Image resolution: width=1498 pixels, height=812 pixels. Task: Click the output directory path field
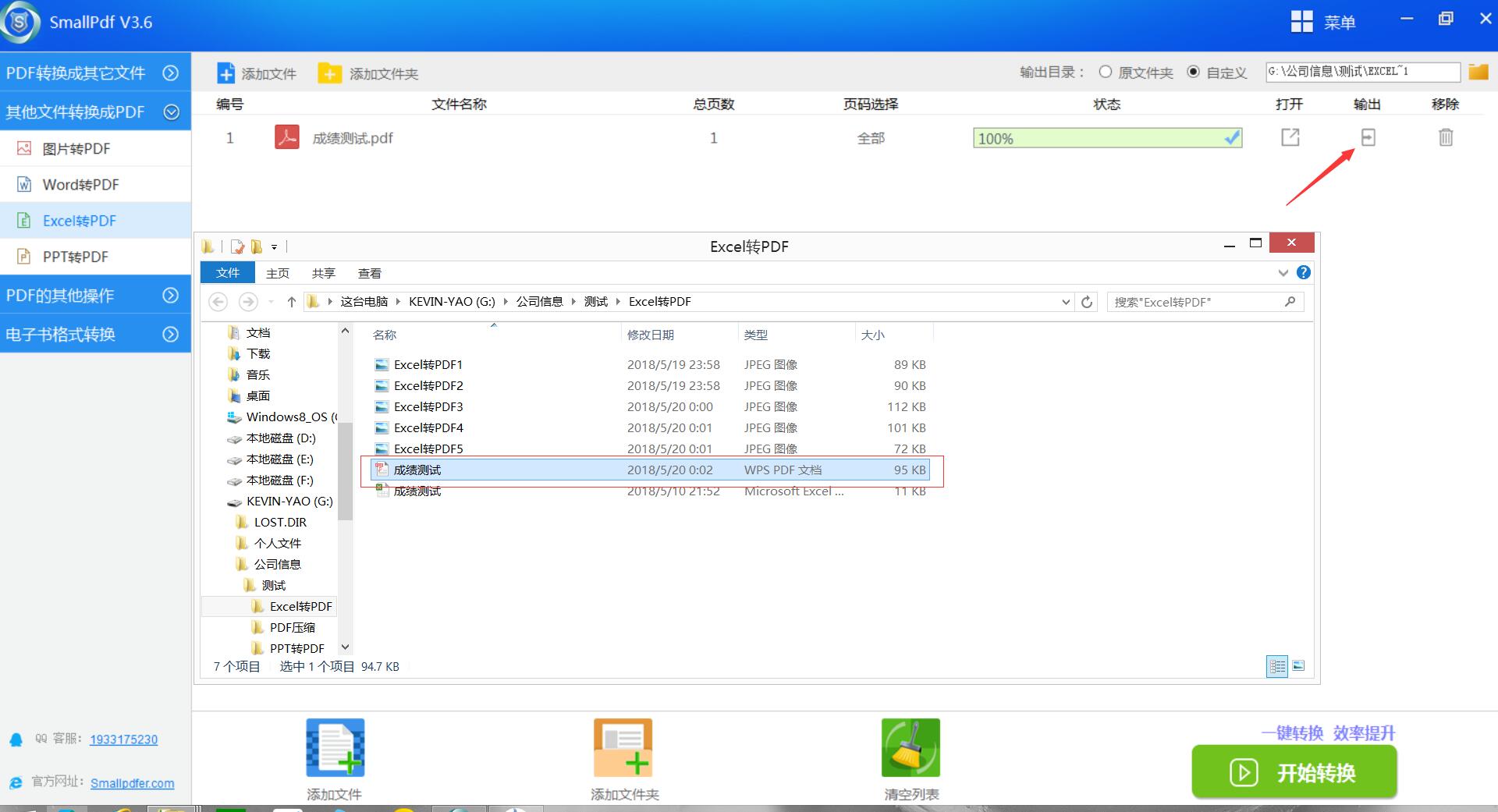[x=1362, y=72]
